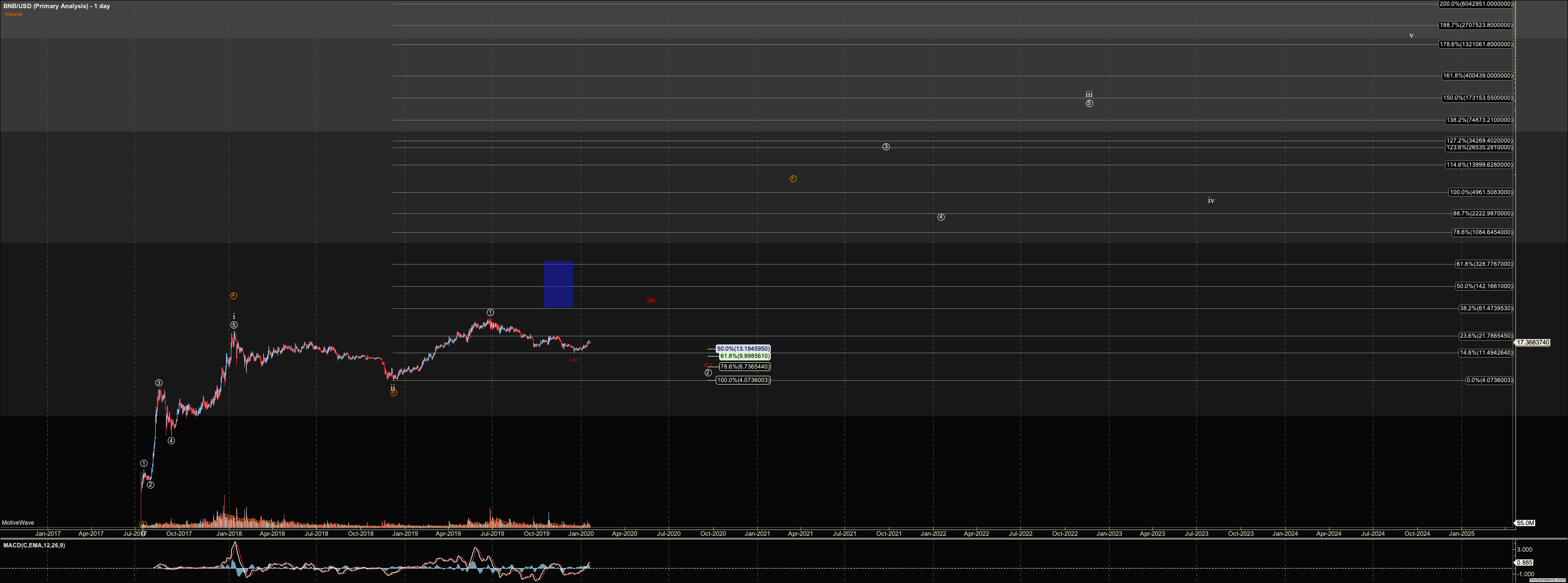Select the 23.6% (21.7865450) Fibonacci label
1568x583 pixels.
(x=1486, y=336)
